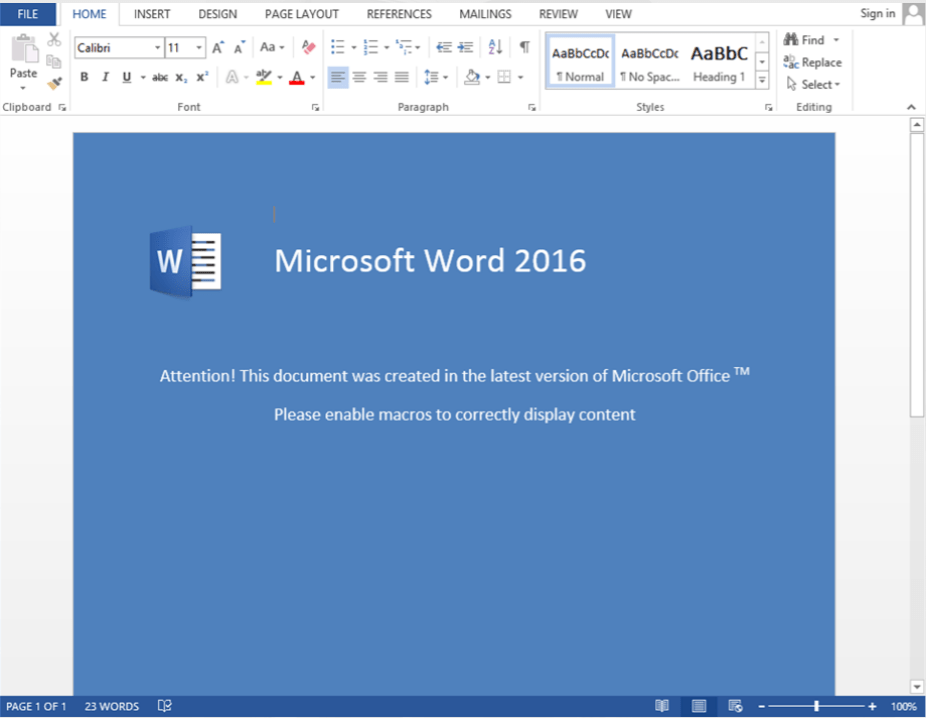Apply red font color
Screen dimensions: 926x718
click(296, 77)
